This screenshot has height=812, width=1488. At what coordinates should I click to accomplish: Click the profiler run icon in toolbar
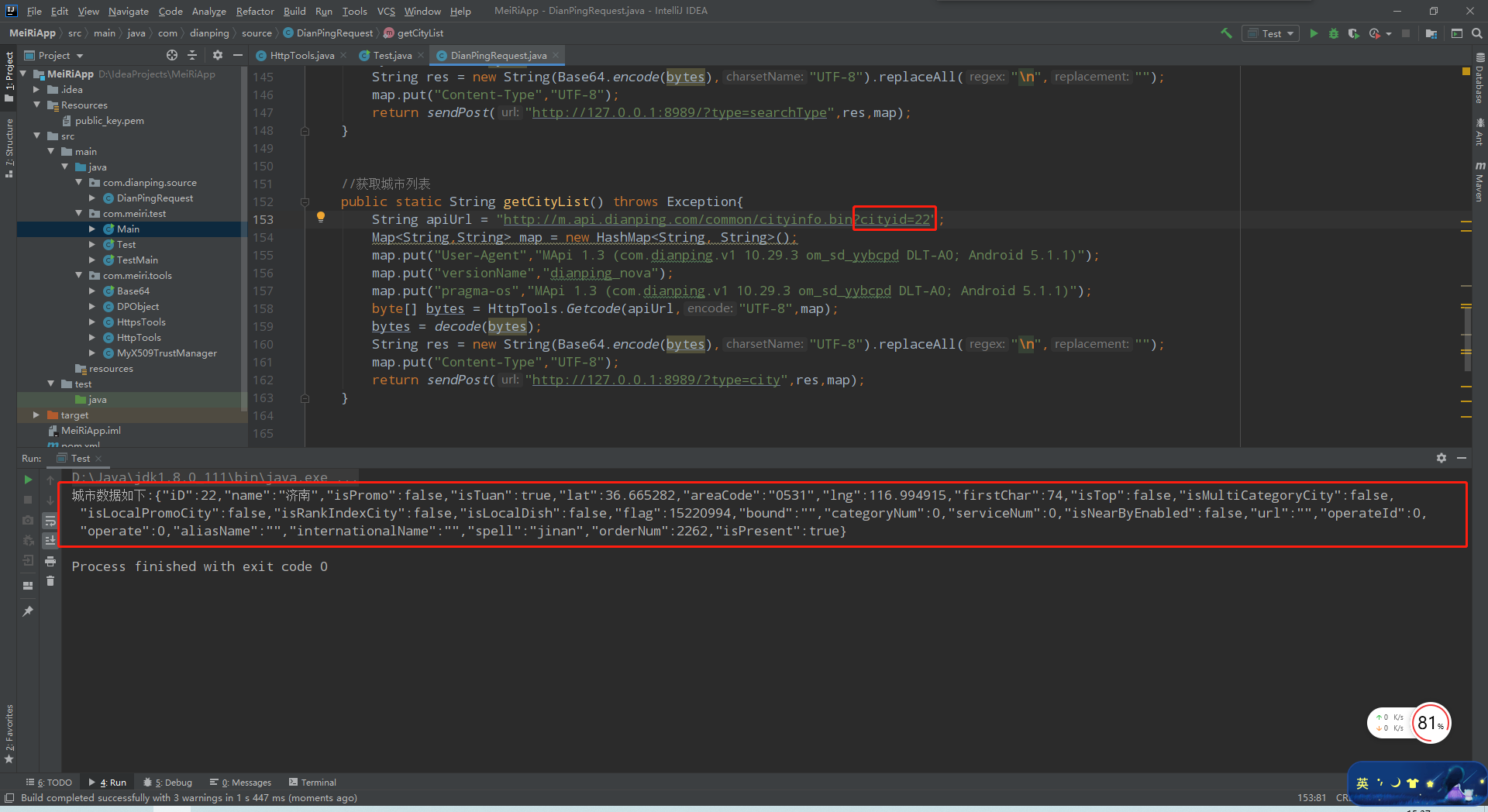1375,33
